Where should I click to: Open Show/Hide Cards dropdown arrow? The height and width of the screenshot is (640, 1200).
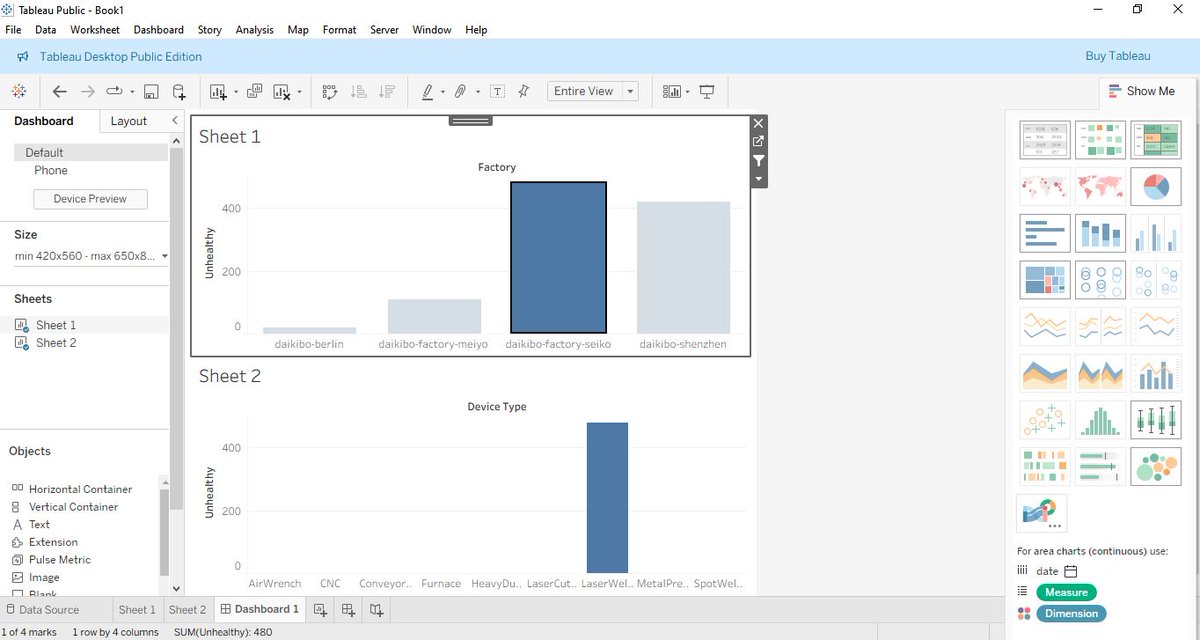[x=689, y=92]
